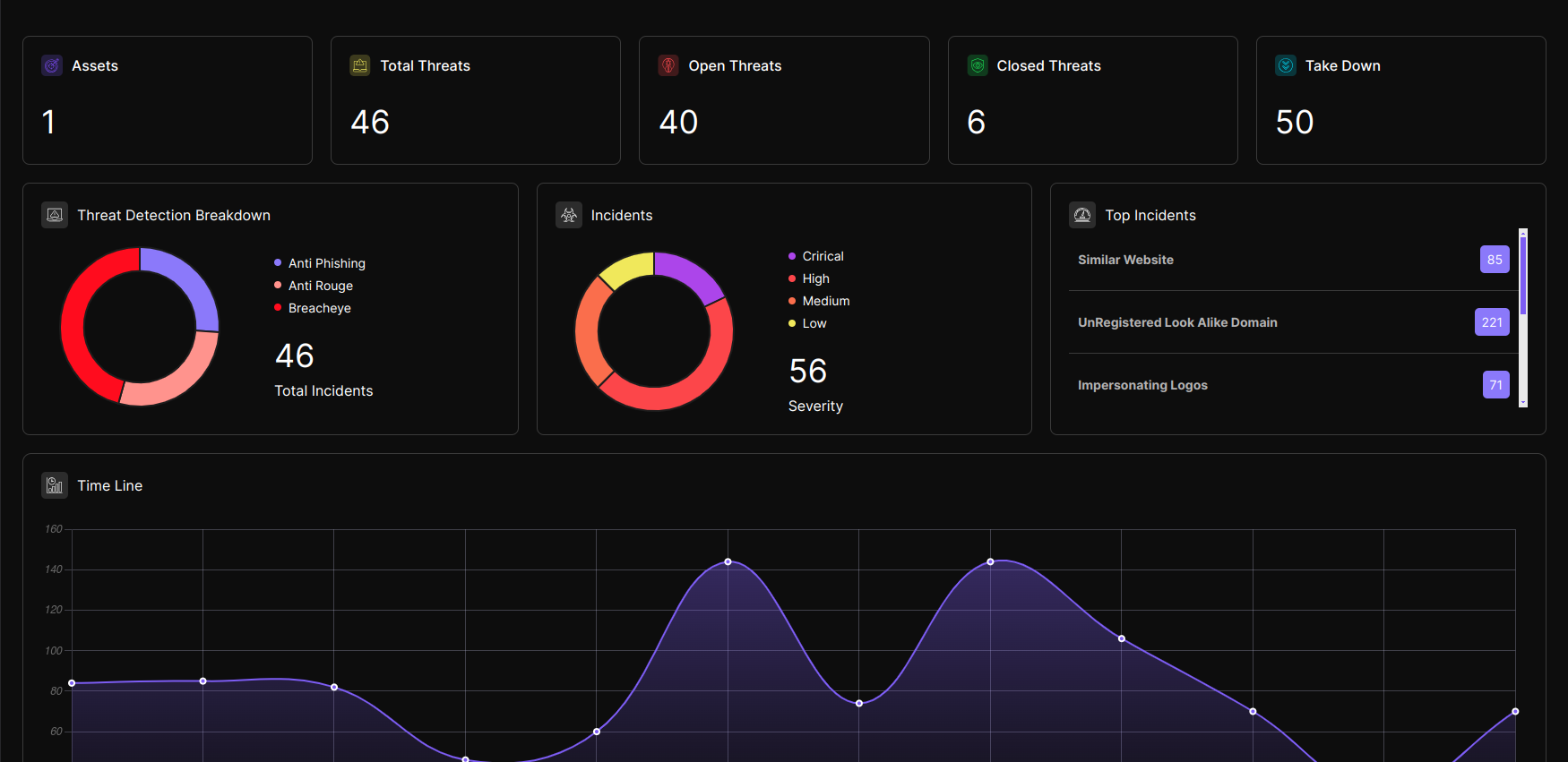Click the Top Incidents list scrollbar
This screenshot has height=762, width=1568.
pos(1523,318)
